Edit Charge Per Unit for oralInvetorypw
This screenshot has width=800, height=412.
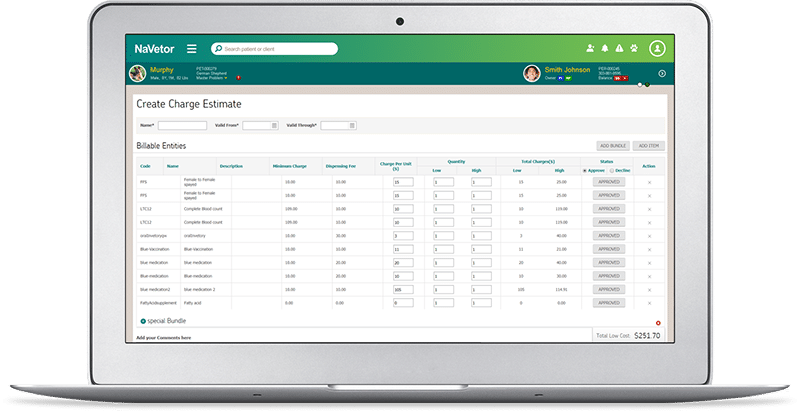coord(403,236)
